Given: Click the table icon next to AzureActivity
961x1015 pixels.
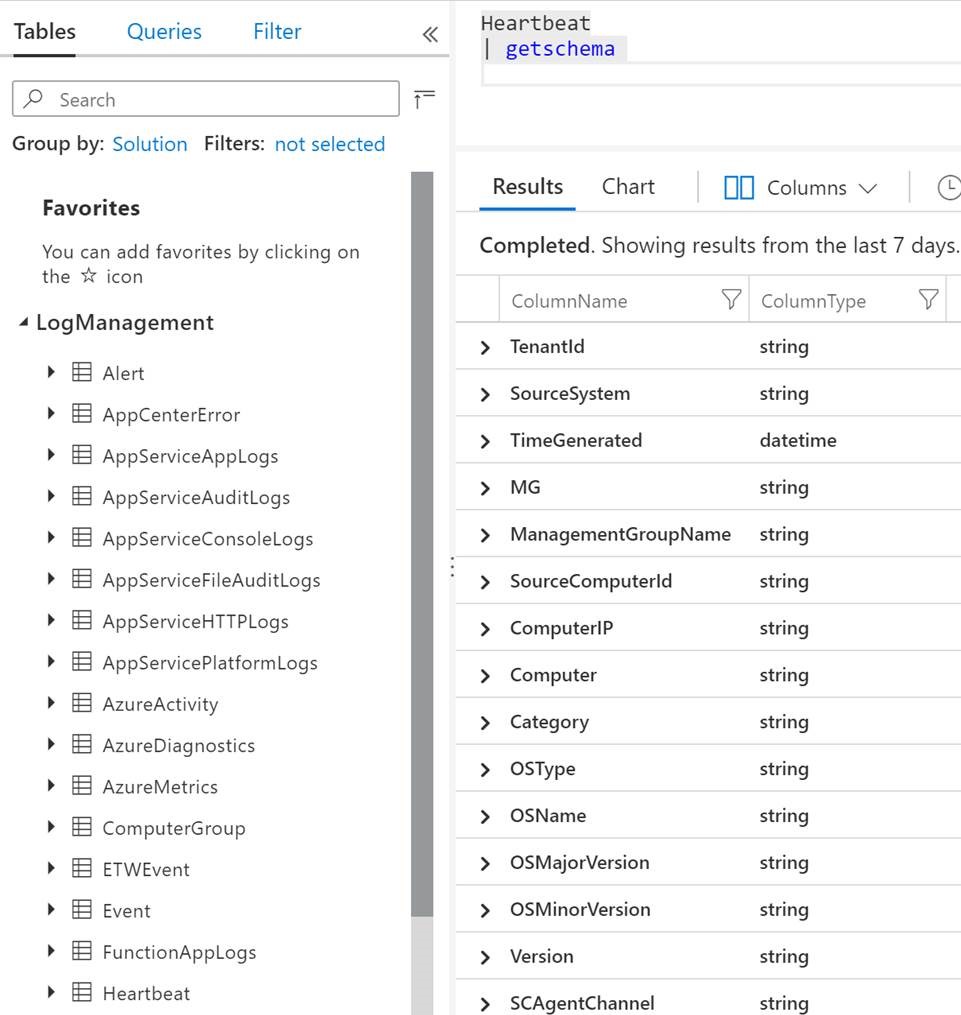Looking at the screenshot, I should (81, 703).
